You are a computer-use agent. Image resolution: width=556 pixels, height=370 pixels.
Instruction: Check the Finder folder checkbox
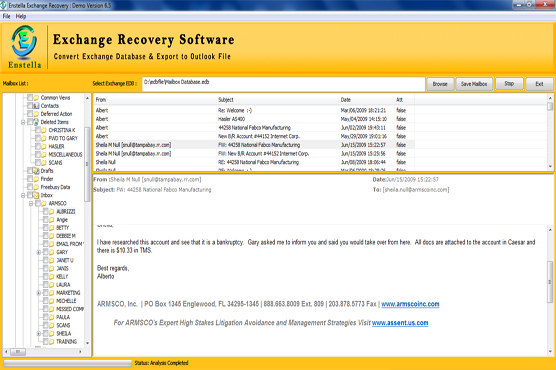click(30, 179)
